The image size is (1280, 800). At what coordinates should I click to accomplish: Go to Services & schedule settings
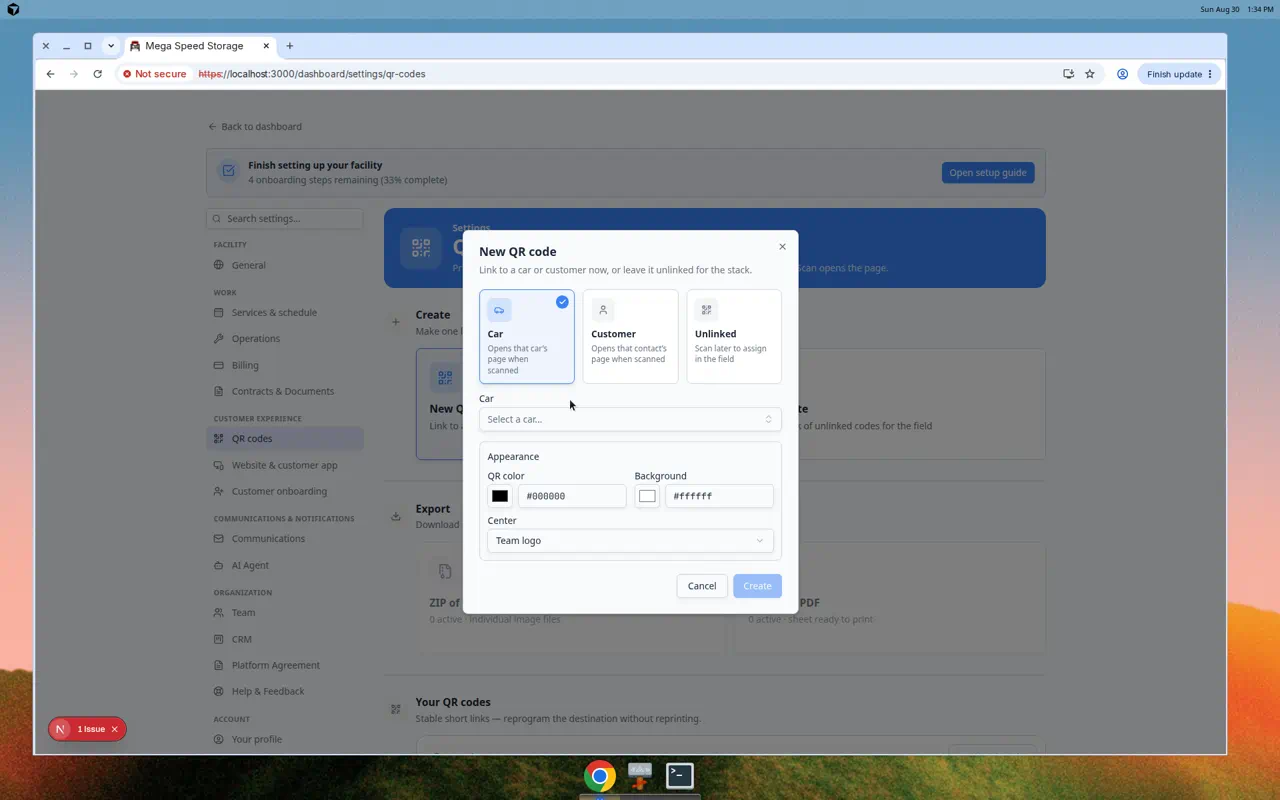point(274,312)
